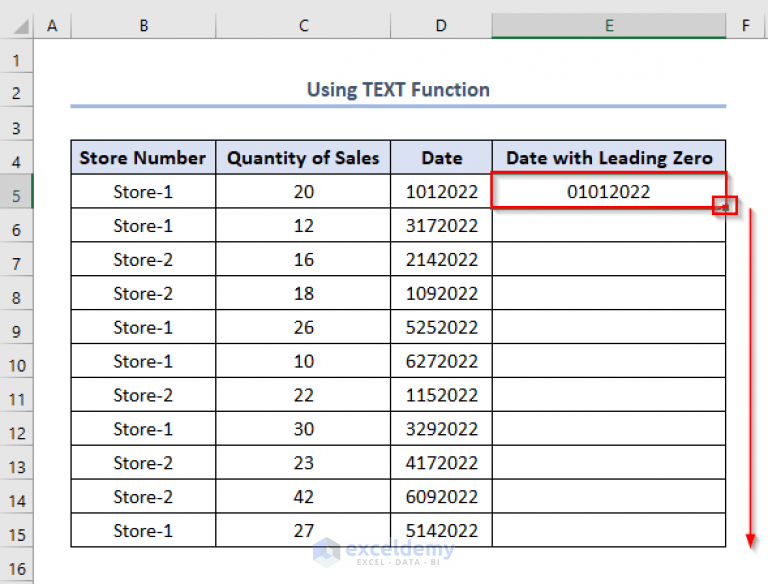The width and height of the screenshot is (768, 584).
Task: Select date cell 4172022
Action: (x=441, y=462)
